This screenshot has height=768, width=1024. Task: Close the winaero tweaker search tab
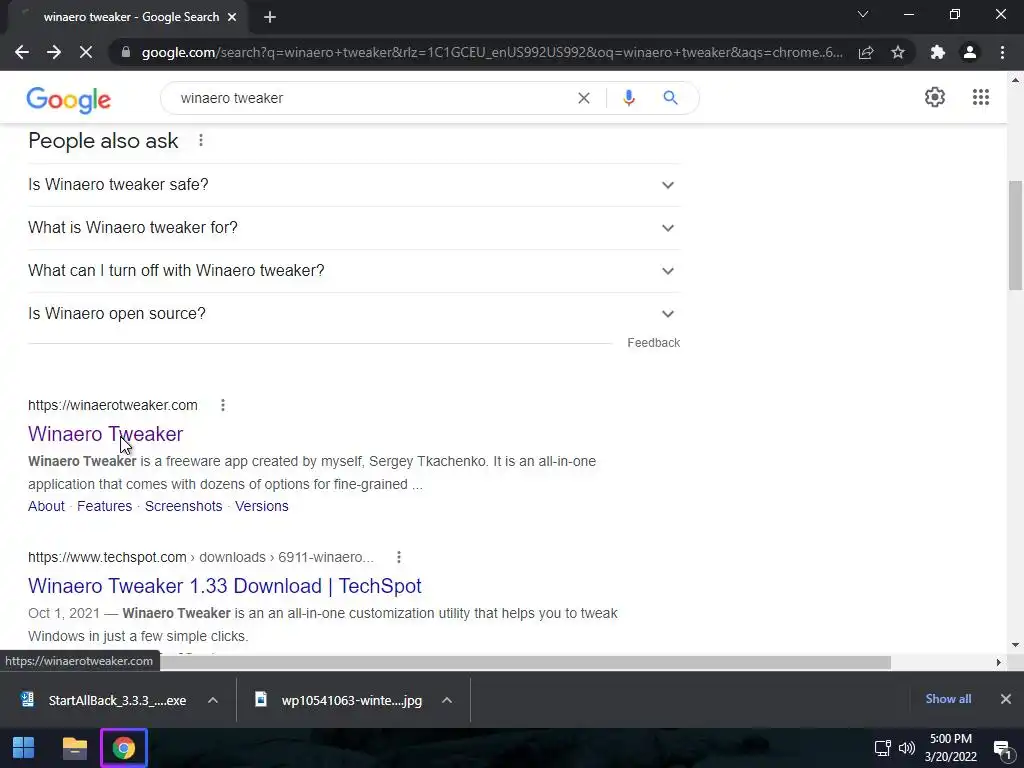pyautogui.click(x=232, y=18)
